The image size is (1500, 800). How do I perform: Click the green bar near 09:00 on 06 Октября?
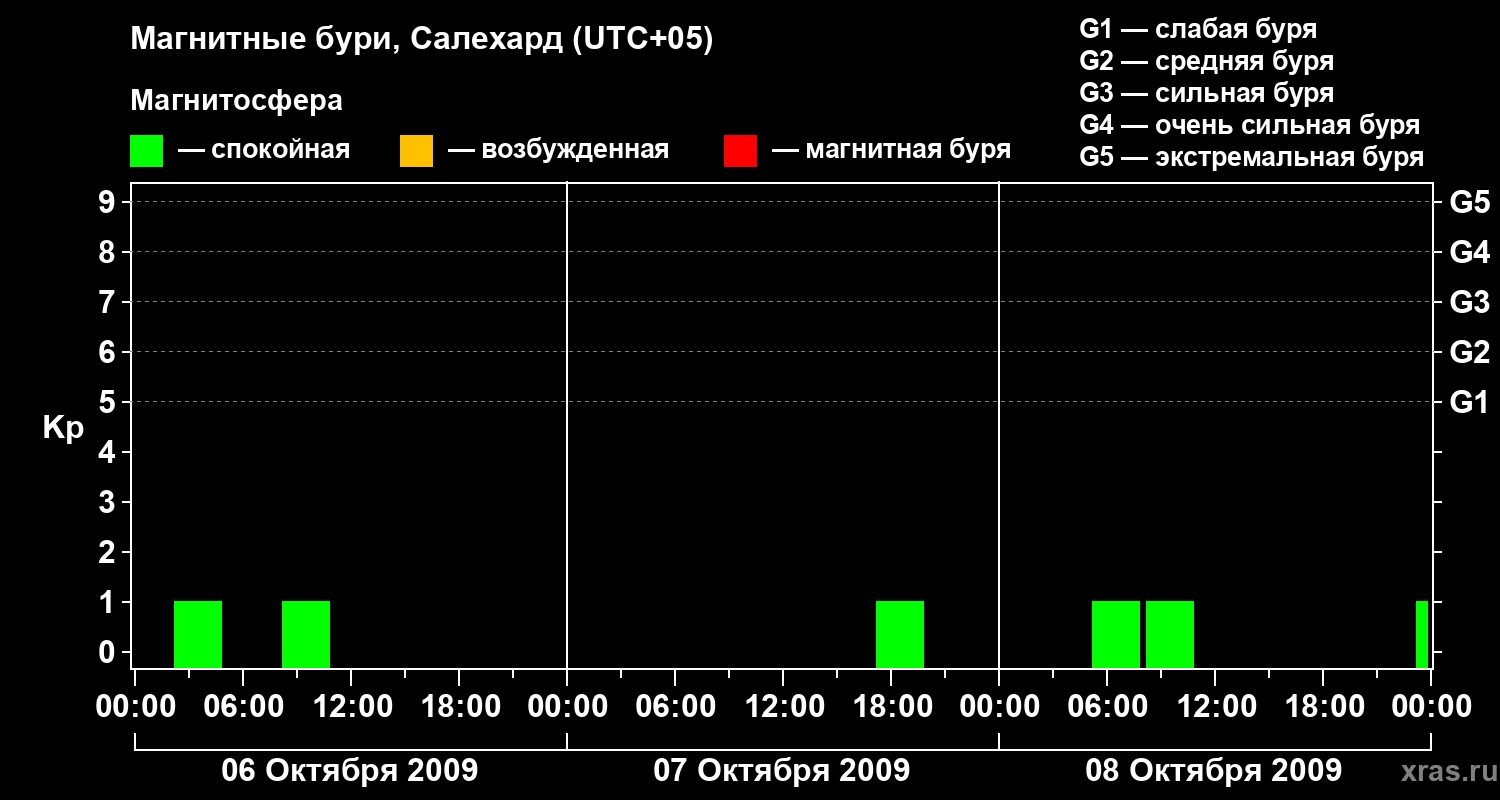click(306, 634)
